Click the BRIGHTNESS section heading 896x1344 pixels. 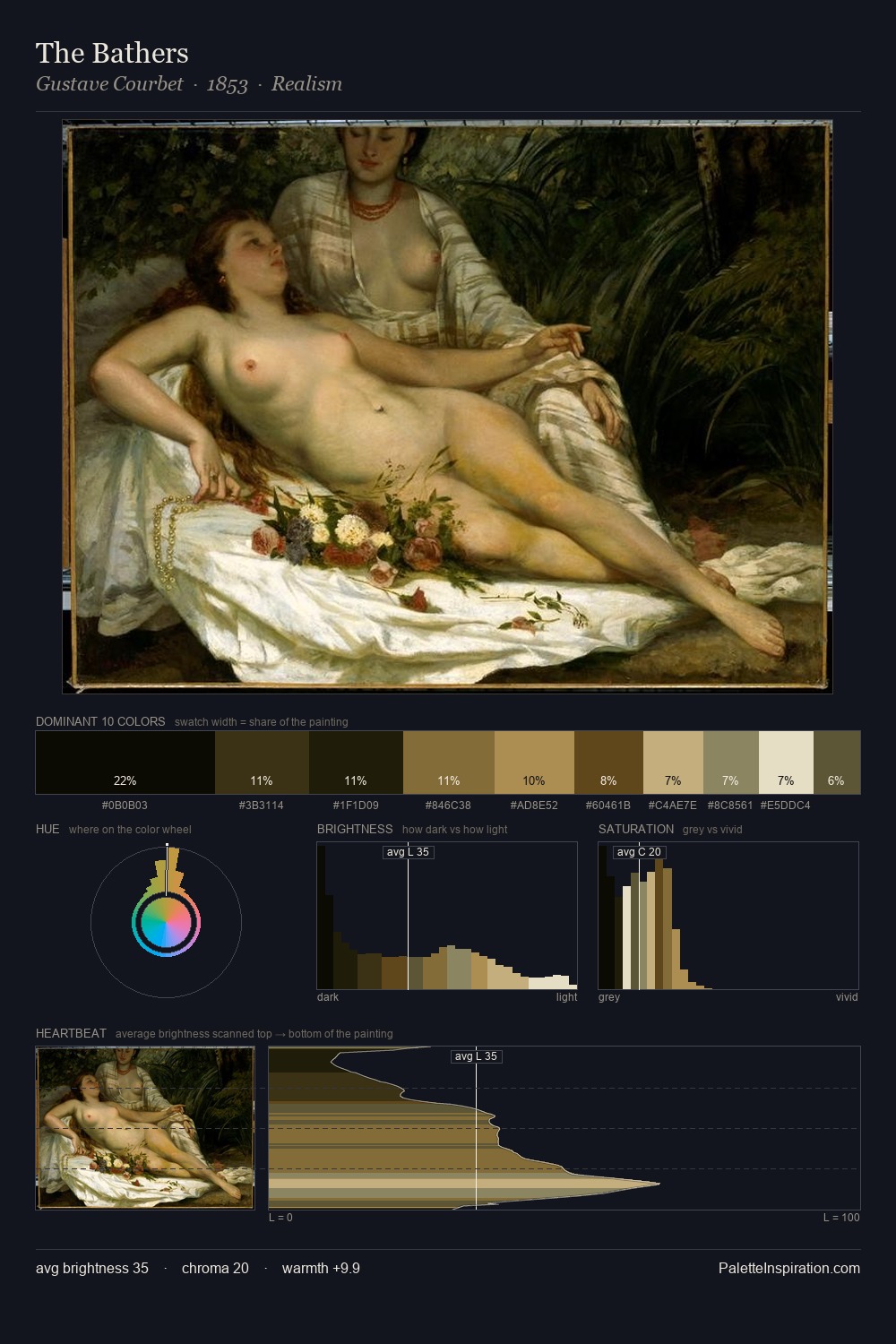pos(355,829)
